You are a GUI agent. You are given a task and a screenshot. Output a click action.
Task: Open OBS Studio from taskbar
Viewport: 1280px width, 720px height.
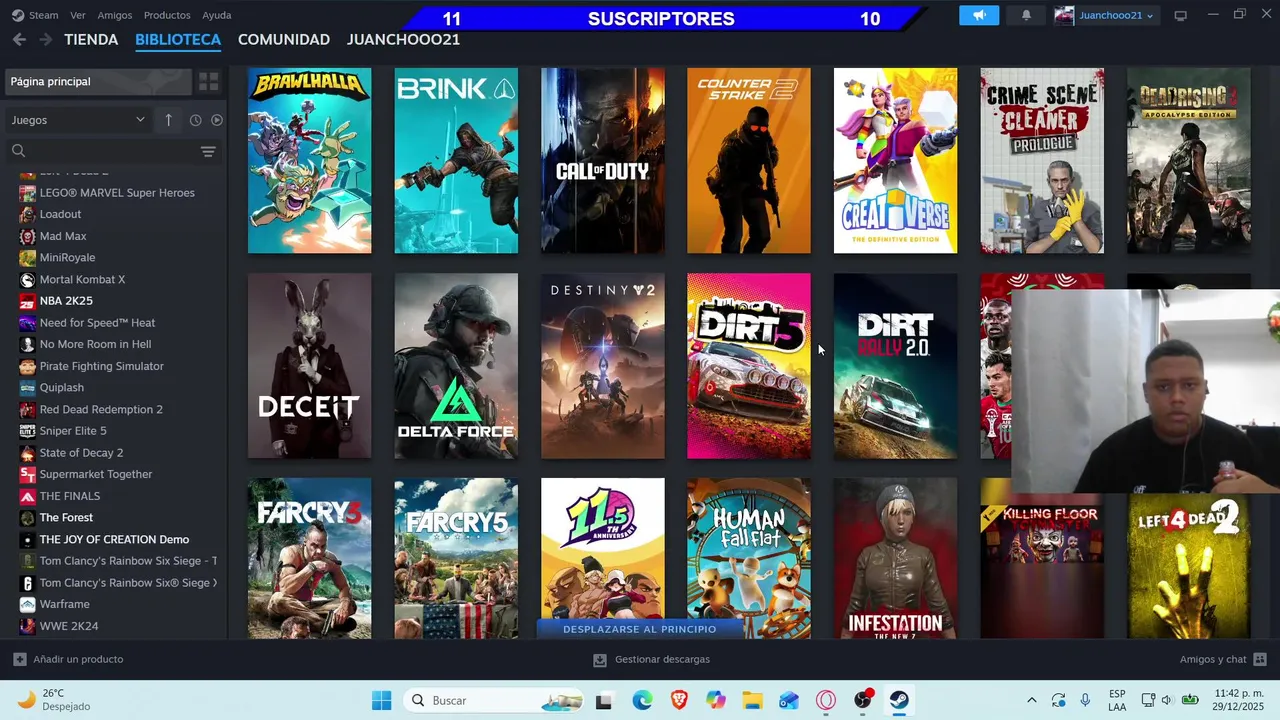863,700
